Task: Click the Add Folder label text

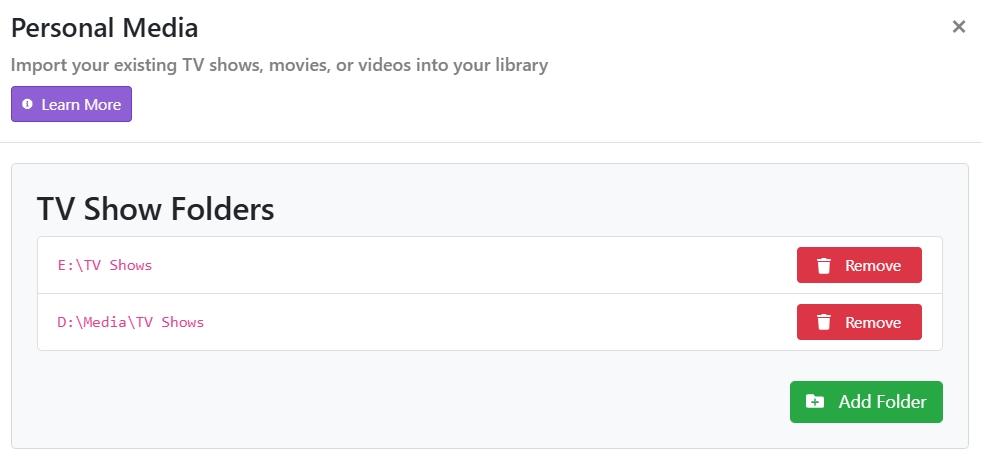Action: click(x=882, y=402)
